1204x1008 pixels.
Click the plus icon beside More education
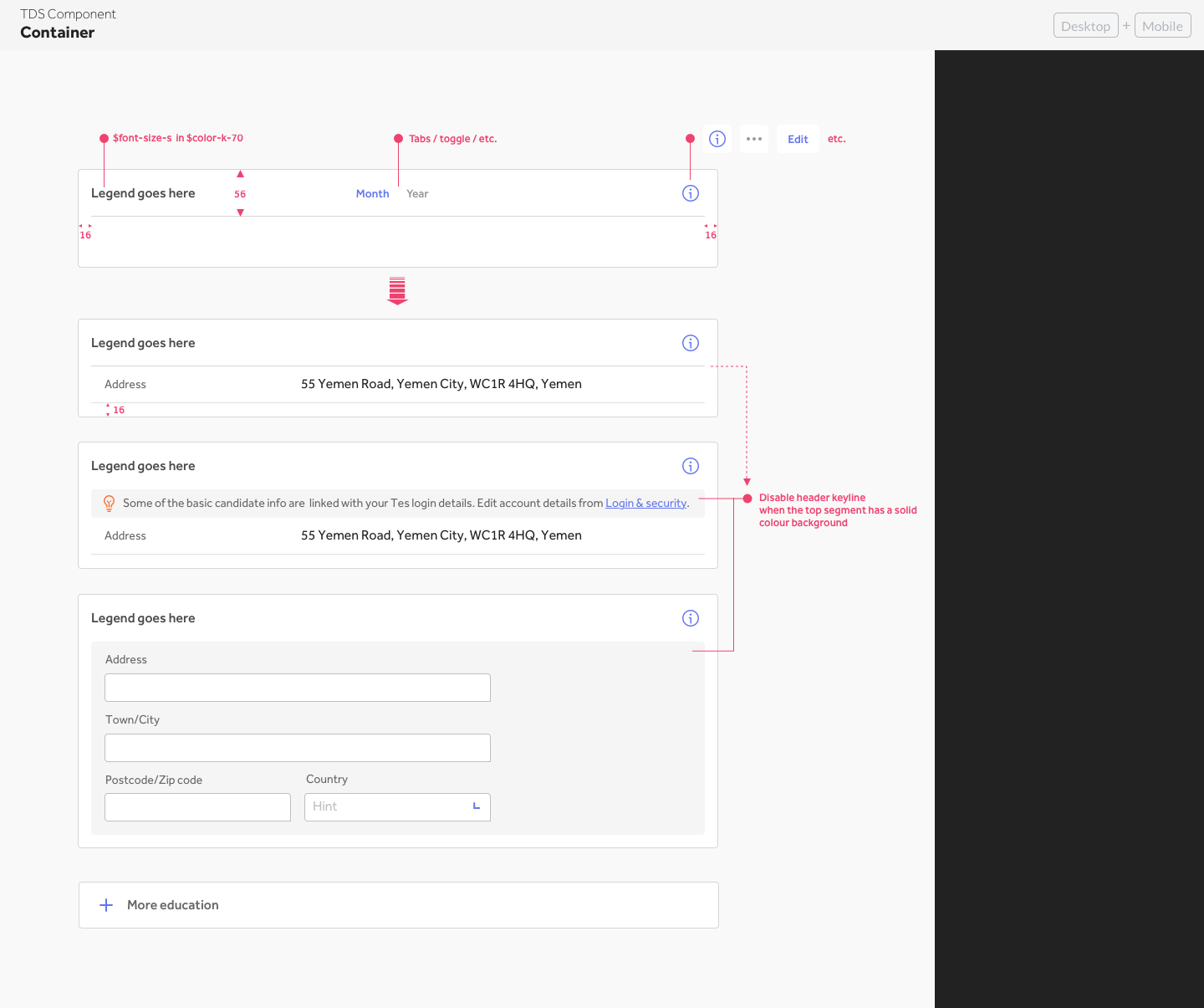(x=106, y=905)
